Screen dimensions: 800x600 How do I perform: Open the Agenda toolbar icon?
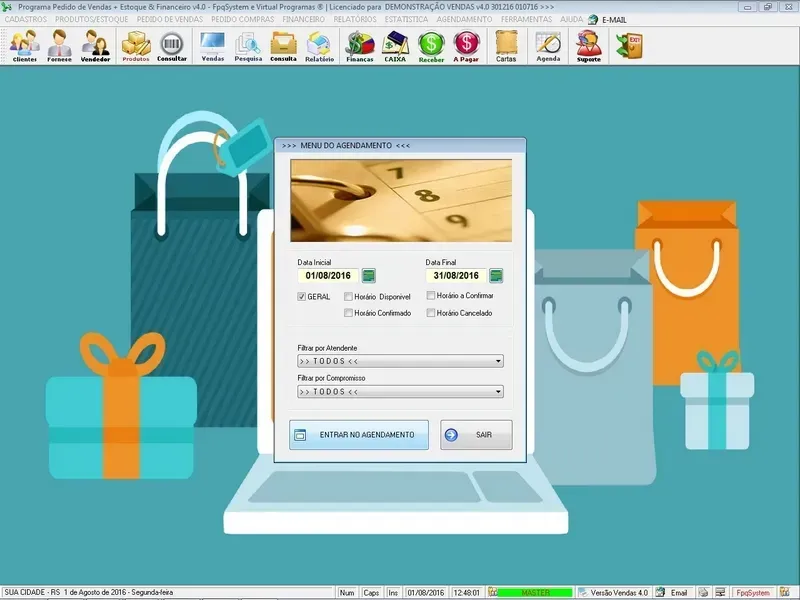[548, 45]
